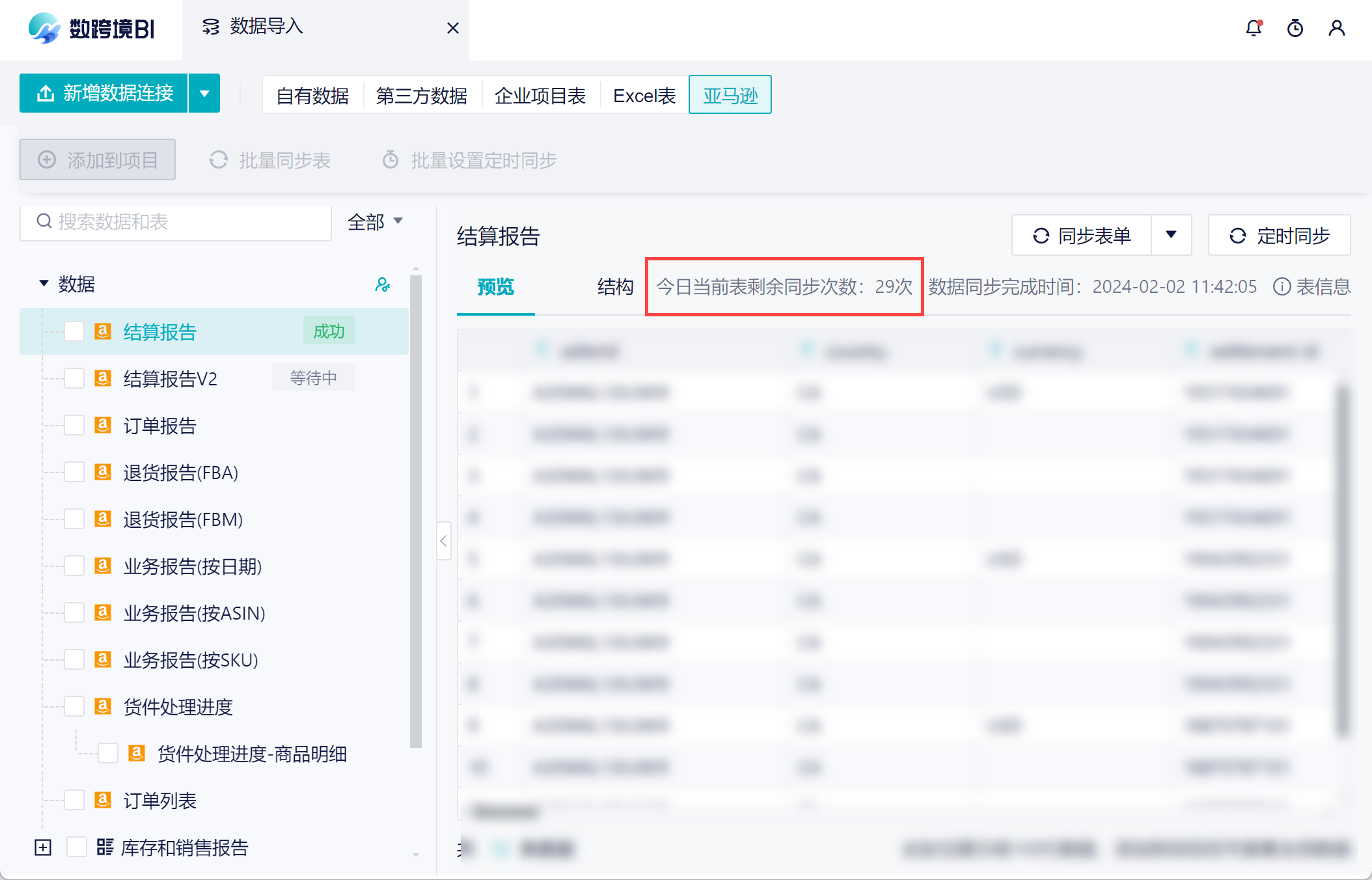Click the user permission icon beside 数据
Image resolution: width=1372 pixels, height=880 pixels.
tap(383, 284)
